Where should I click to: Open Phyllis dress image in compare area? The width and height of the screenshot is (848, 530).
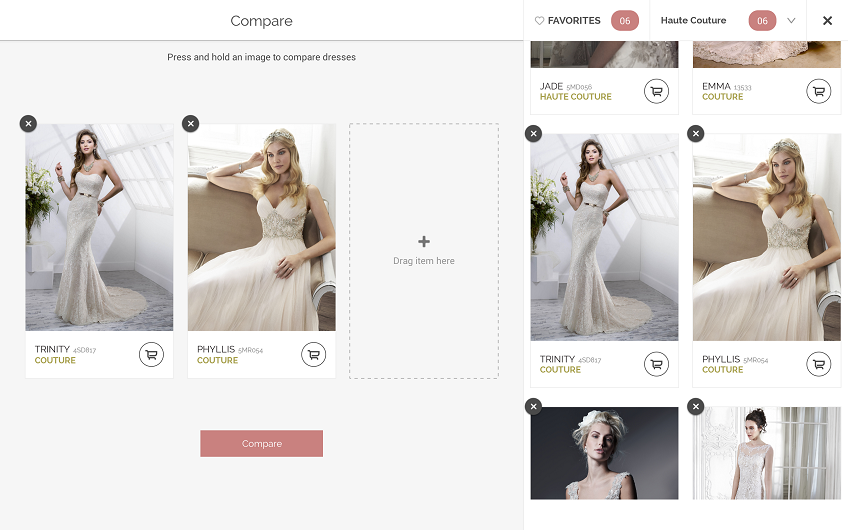point(262,227)
